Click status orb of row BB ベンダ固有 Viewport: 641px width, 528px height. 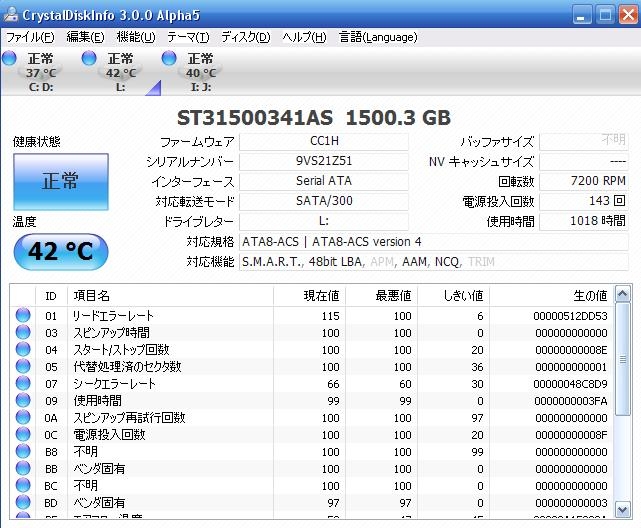coord(23,468)
